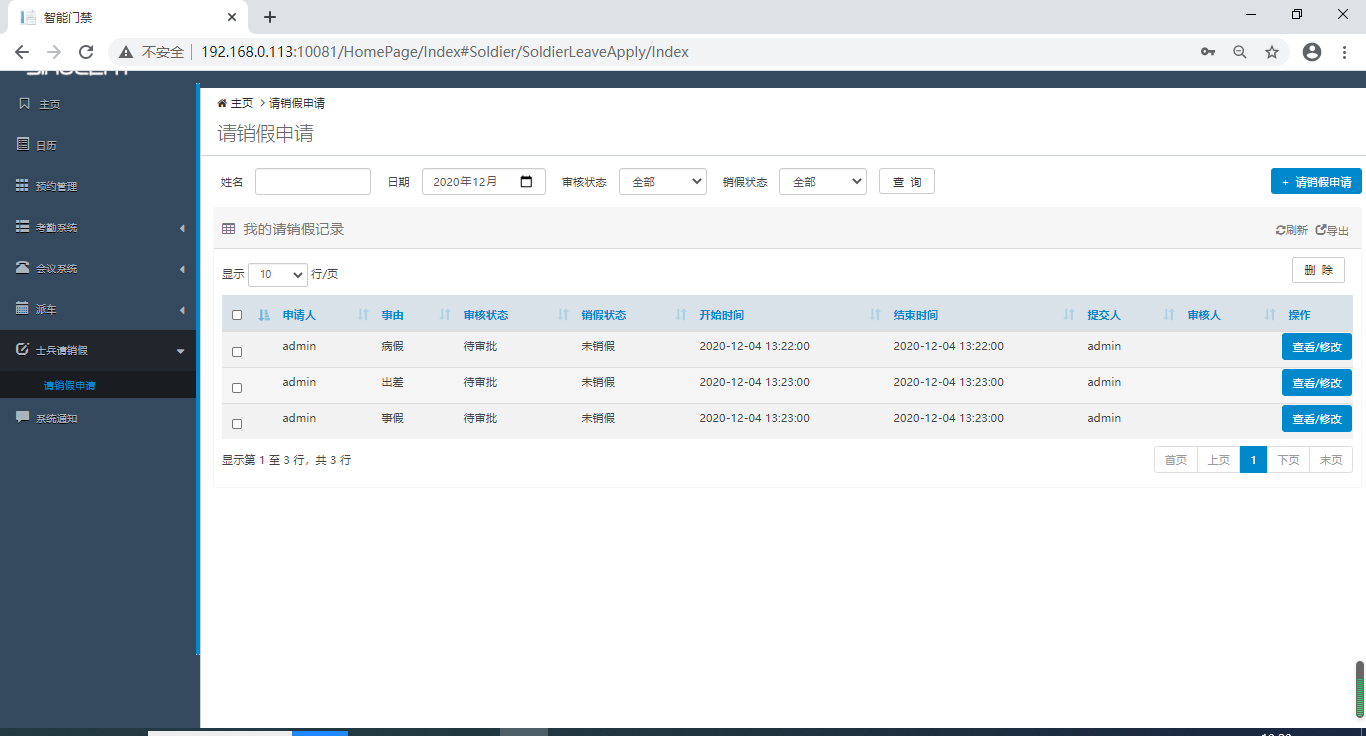Click the export icon labeled 导出
Image resolution: width=1366 pixels, height=736 pixels.
[x=1321, y=230]
